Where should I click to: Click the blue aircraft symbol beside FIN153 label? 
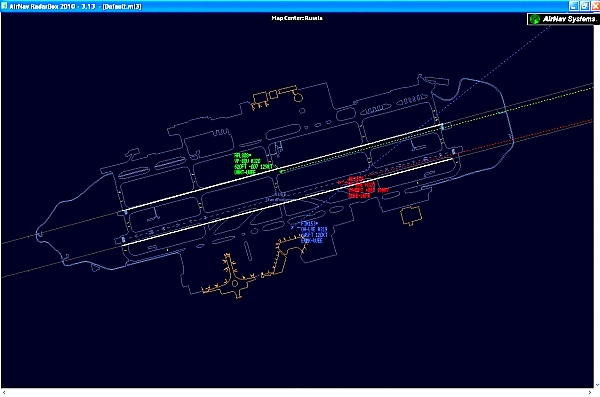(293, 227)
